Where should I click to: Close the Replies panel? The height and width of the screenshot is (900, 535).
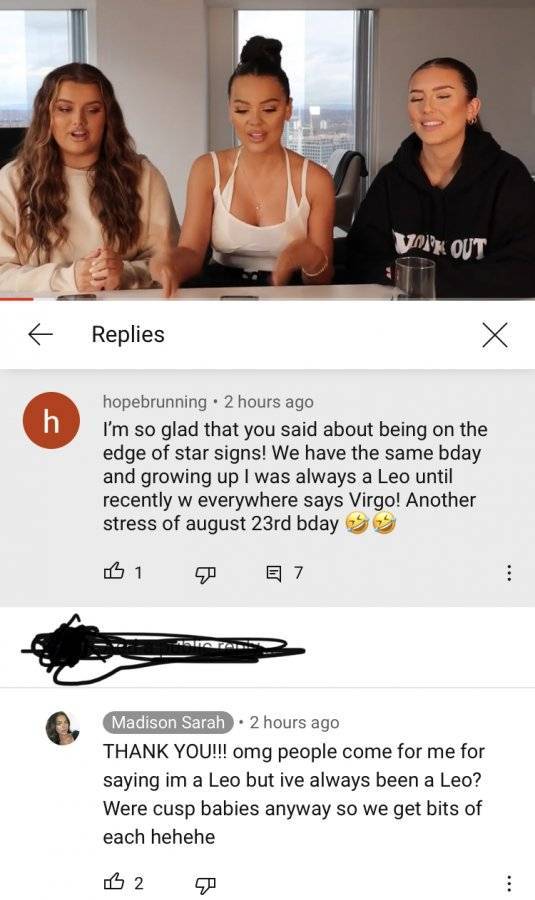click(495, 335)
